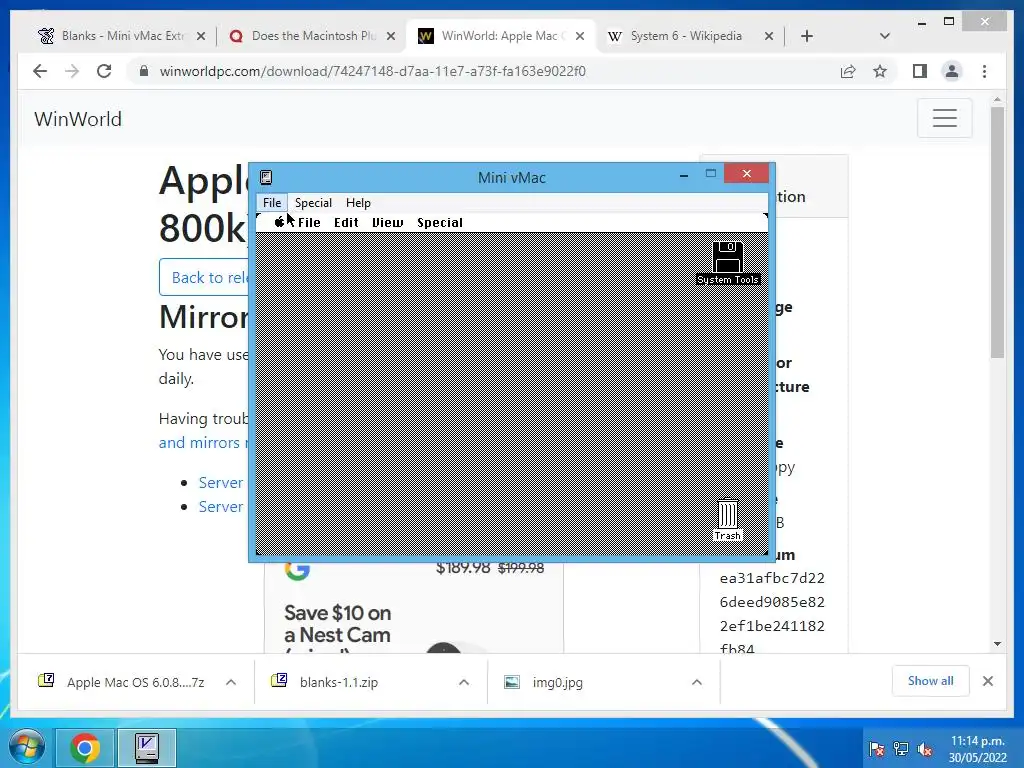Open the taskbar clock and date

click(977, 749)
